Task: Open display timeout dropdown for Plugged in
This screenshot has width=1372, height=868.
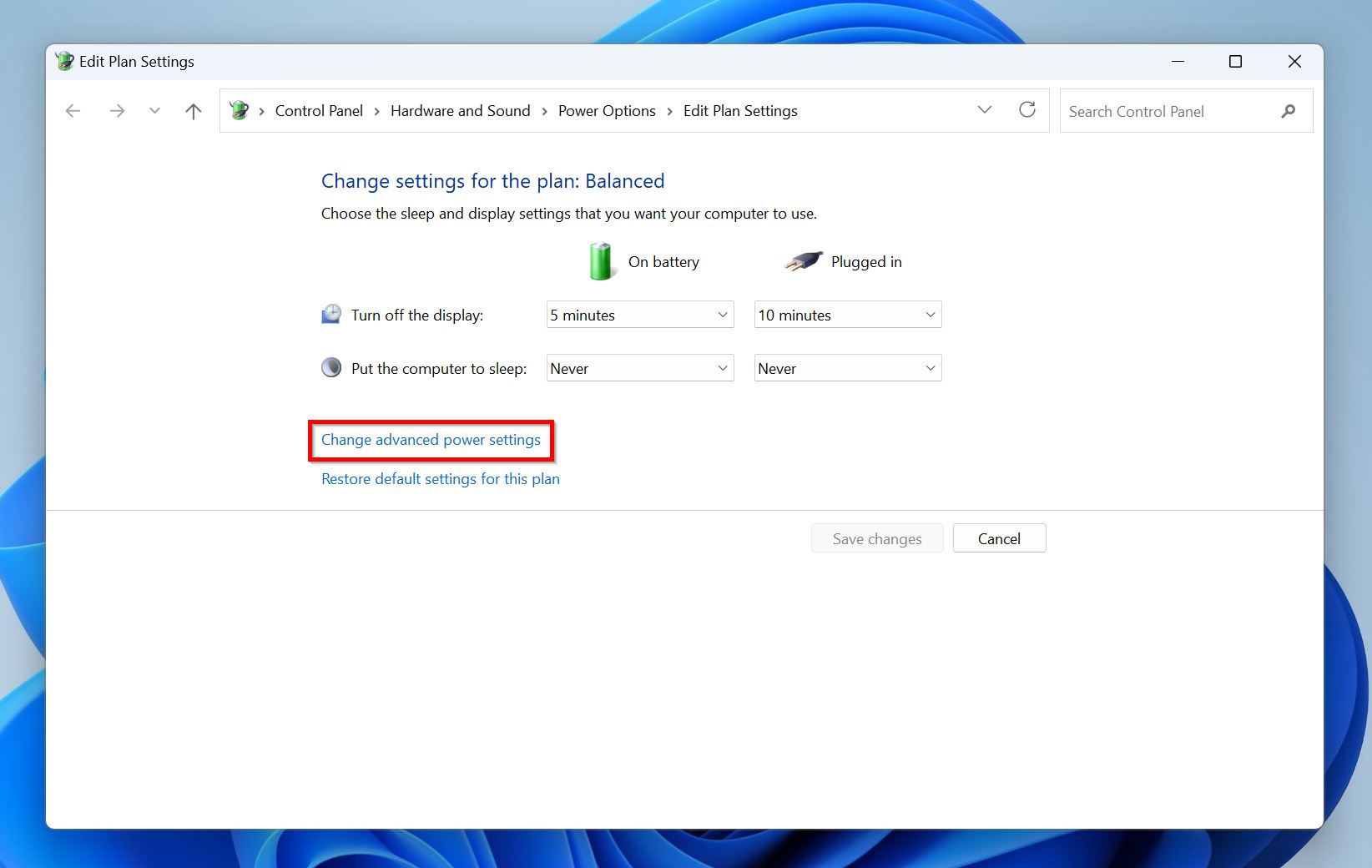Action: (847, 315)
